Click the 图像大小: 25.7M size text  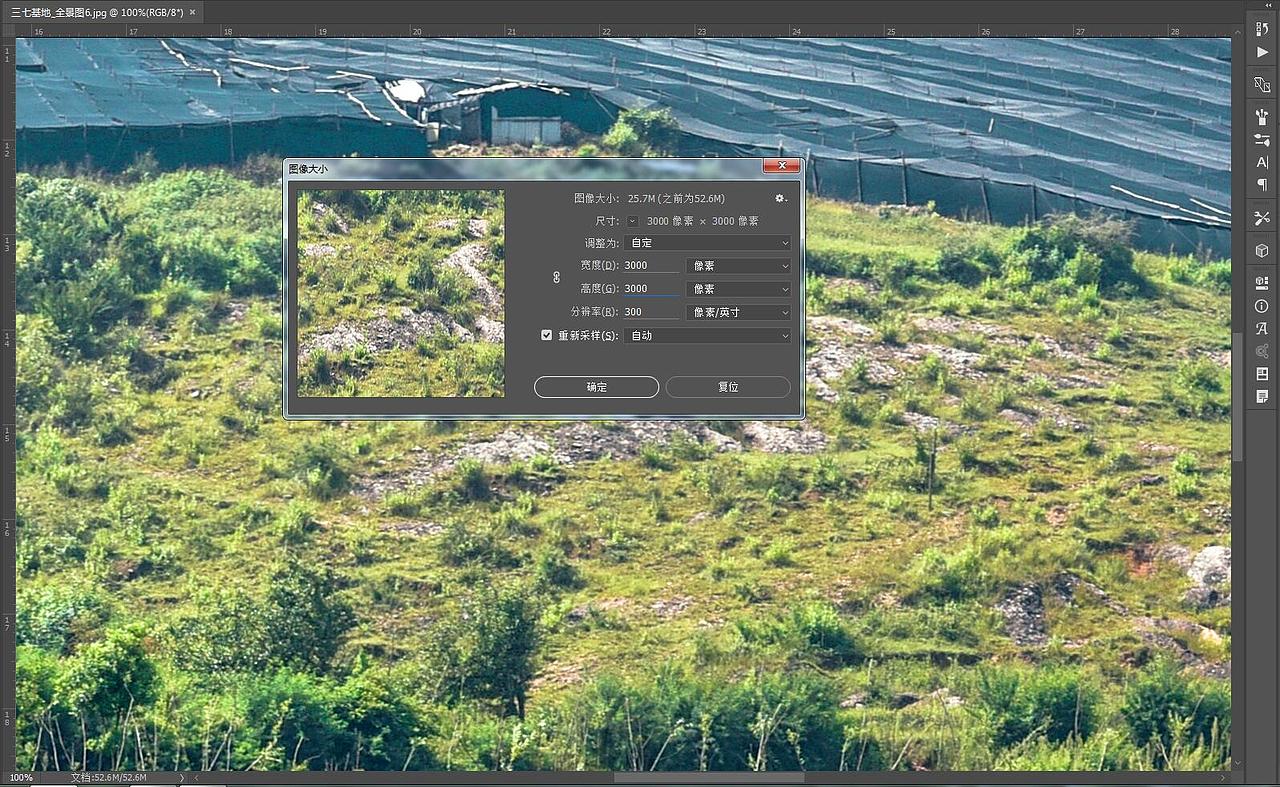click(x=649, y=199)
